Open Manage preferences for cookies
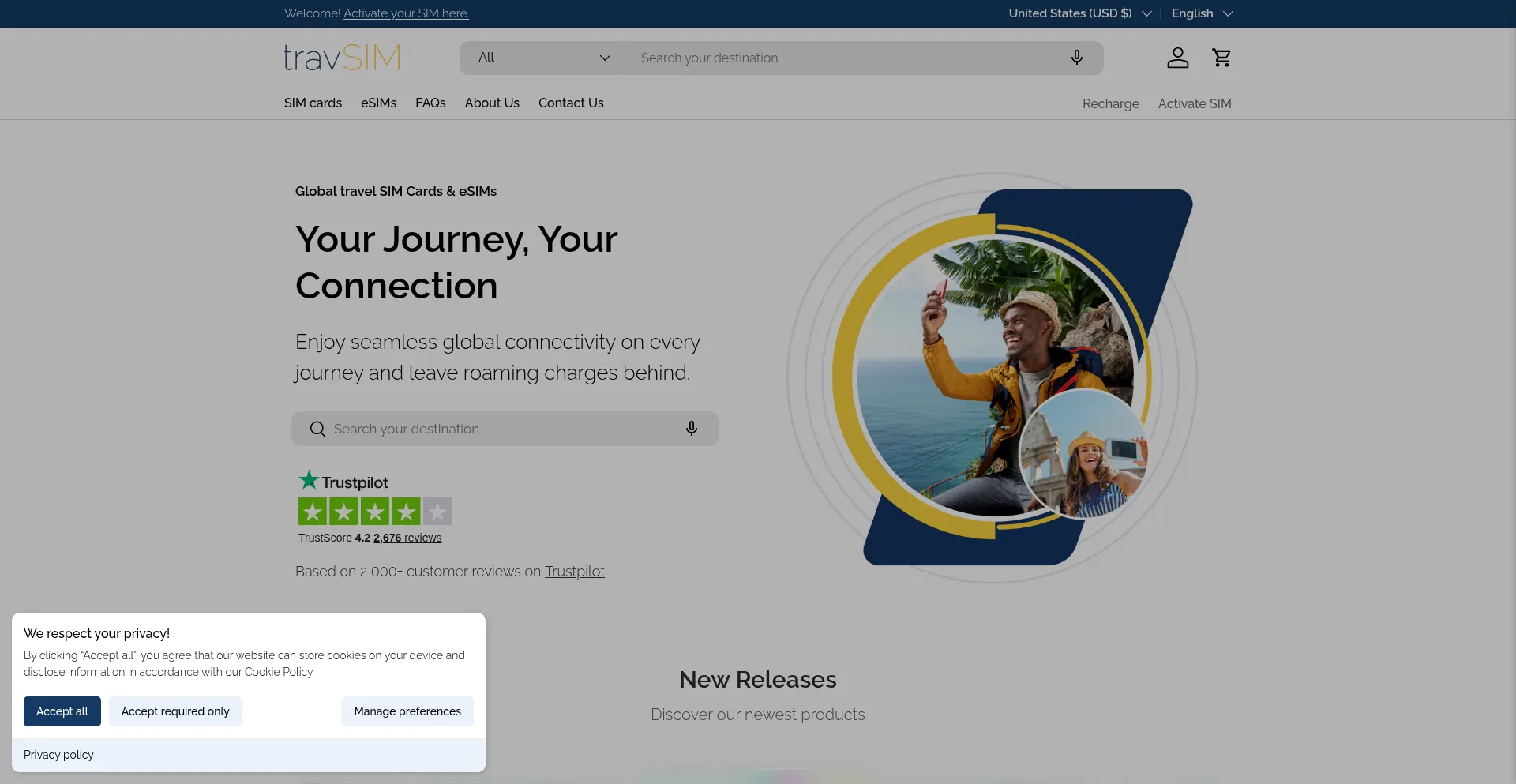The width and height of the screenshot is (1516, 784). 407,711
